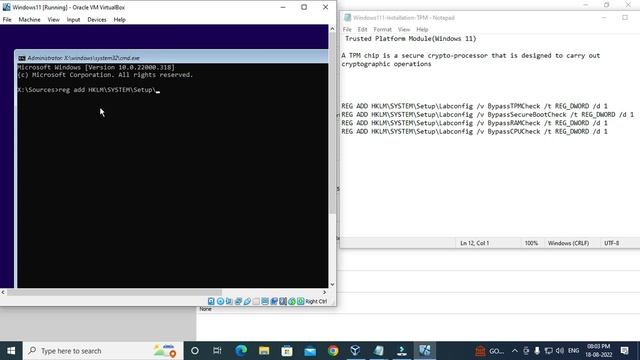Open the volume control in system tray
The width and height of the screenshot is (640, 360).
560,351
